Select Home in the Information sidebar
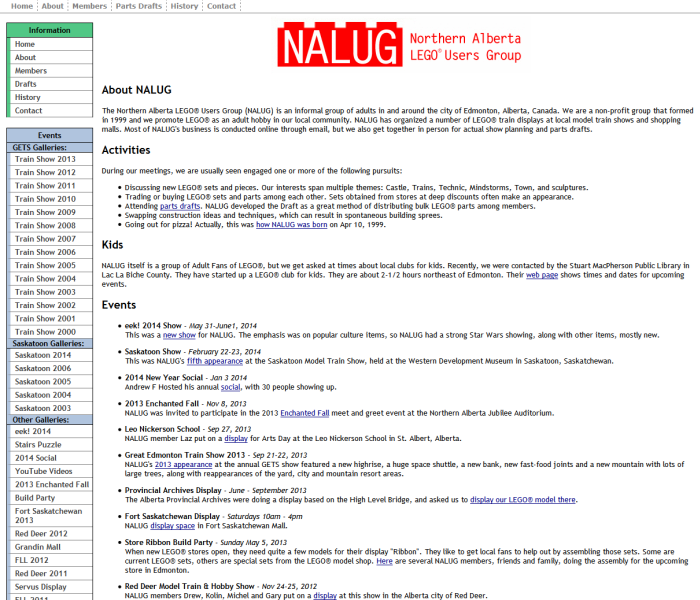 (x=50, y=44)
